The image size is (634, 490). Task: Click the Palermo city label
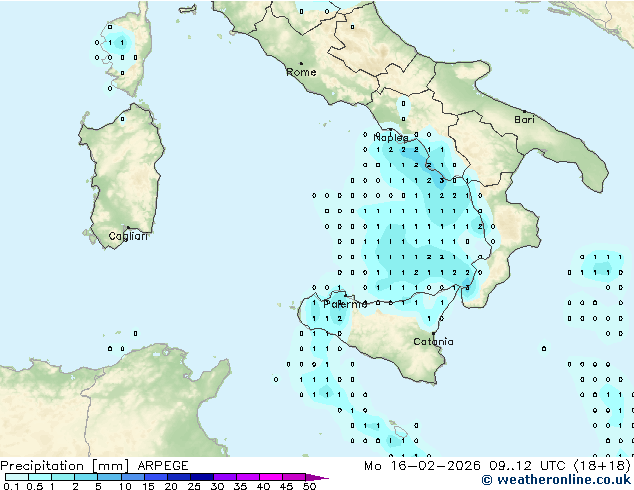click(345, 304)
